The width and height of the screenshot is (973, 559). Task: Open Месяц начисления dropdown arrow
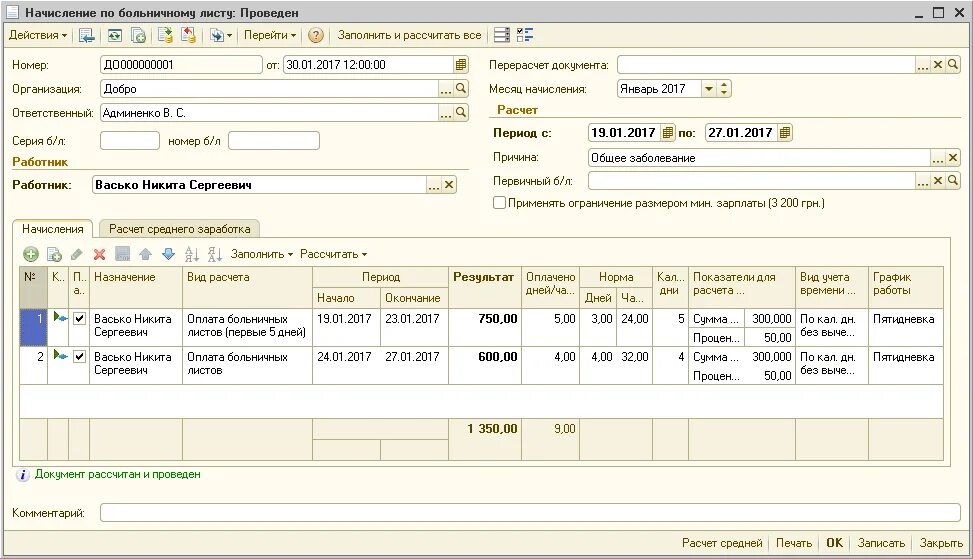coord(709,89)
